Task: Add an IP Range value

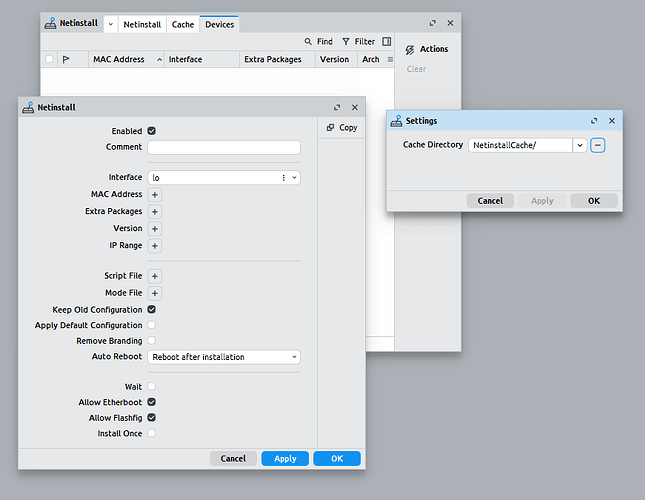Action: [x=155, y=246]
